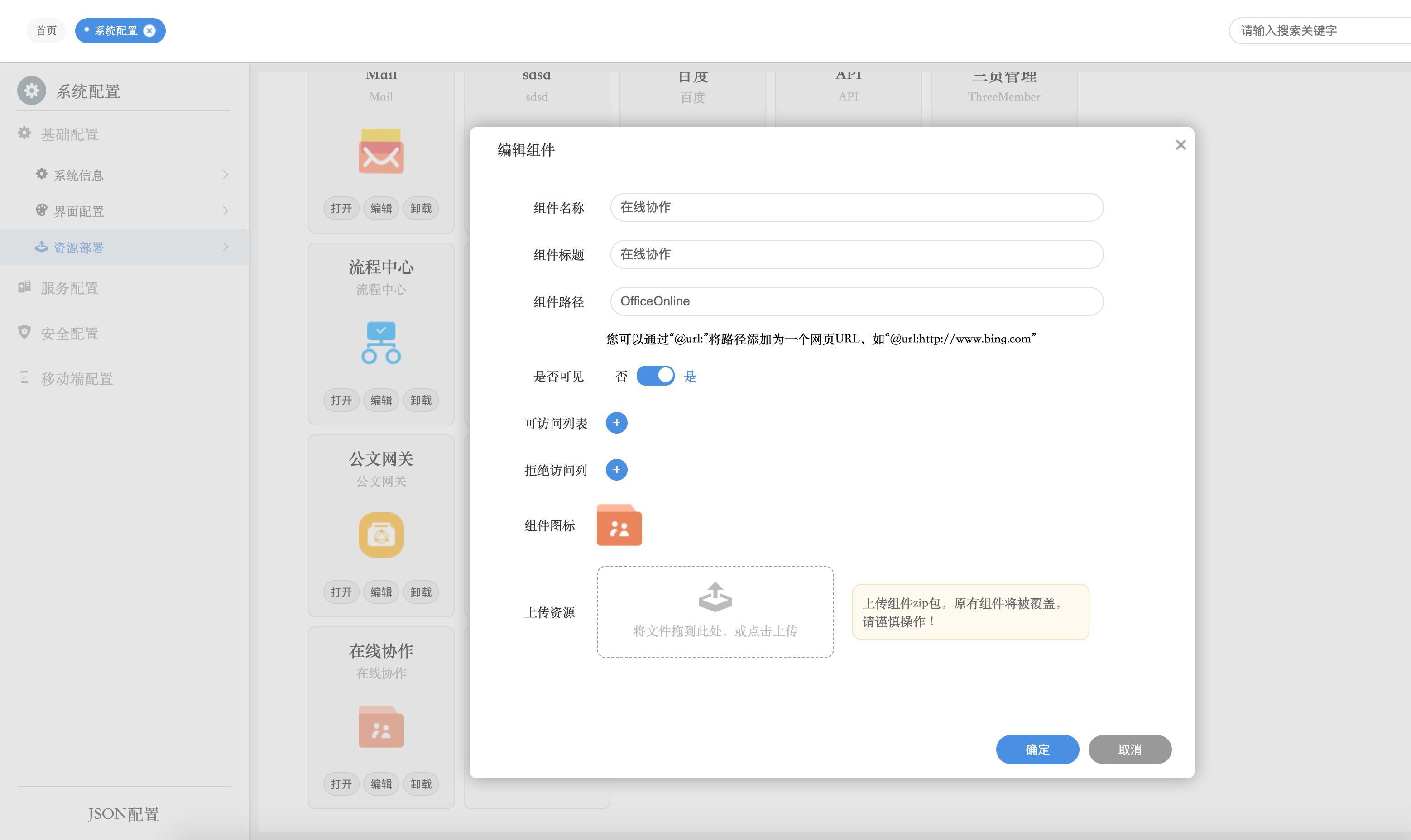Open the 服务配置 menu section
Viewport: 1411px width, 840px height.
69,288
